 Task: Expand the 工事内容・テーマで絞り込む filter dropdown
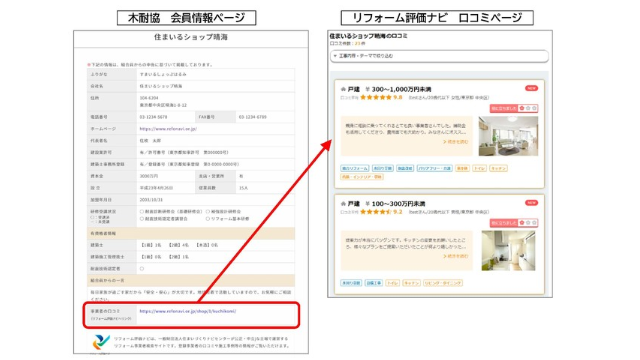[x=439, y=56]
